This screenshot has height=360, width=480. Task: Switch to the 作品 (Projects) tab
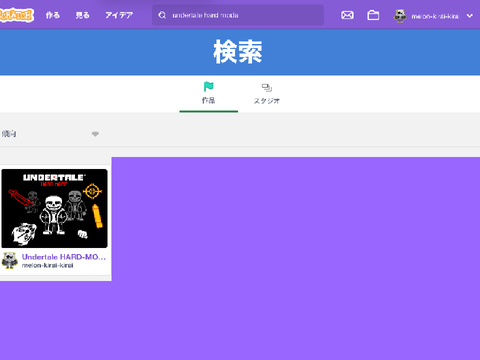[x=209, y=94]
